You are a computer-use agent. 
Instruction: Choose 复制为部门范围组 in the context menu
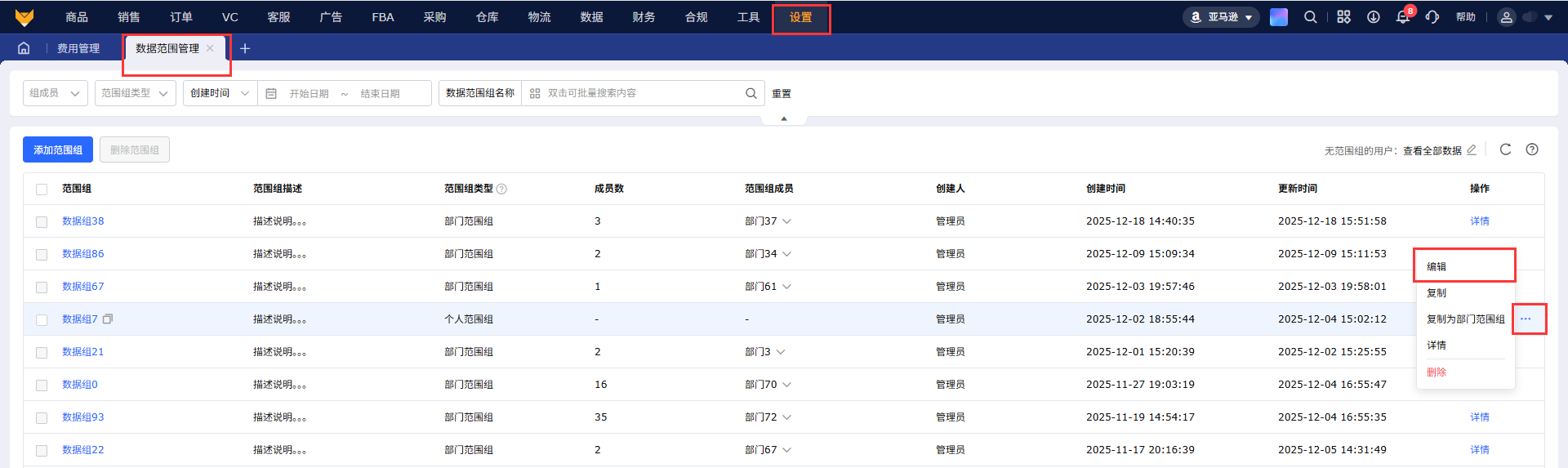(1465, 319)
